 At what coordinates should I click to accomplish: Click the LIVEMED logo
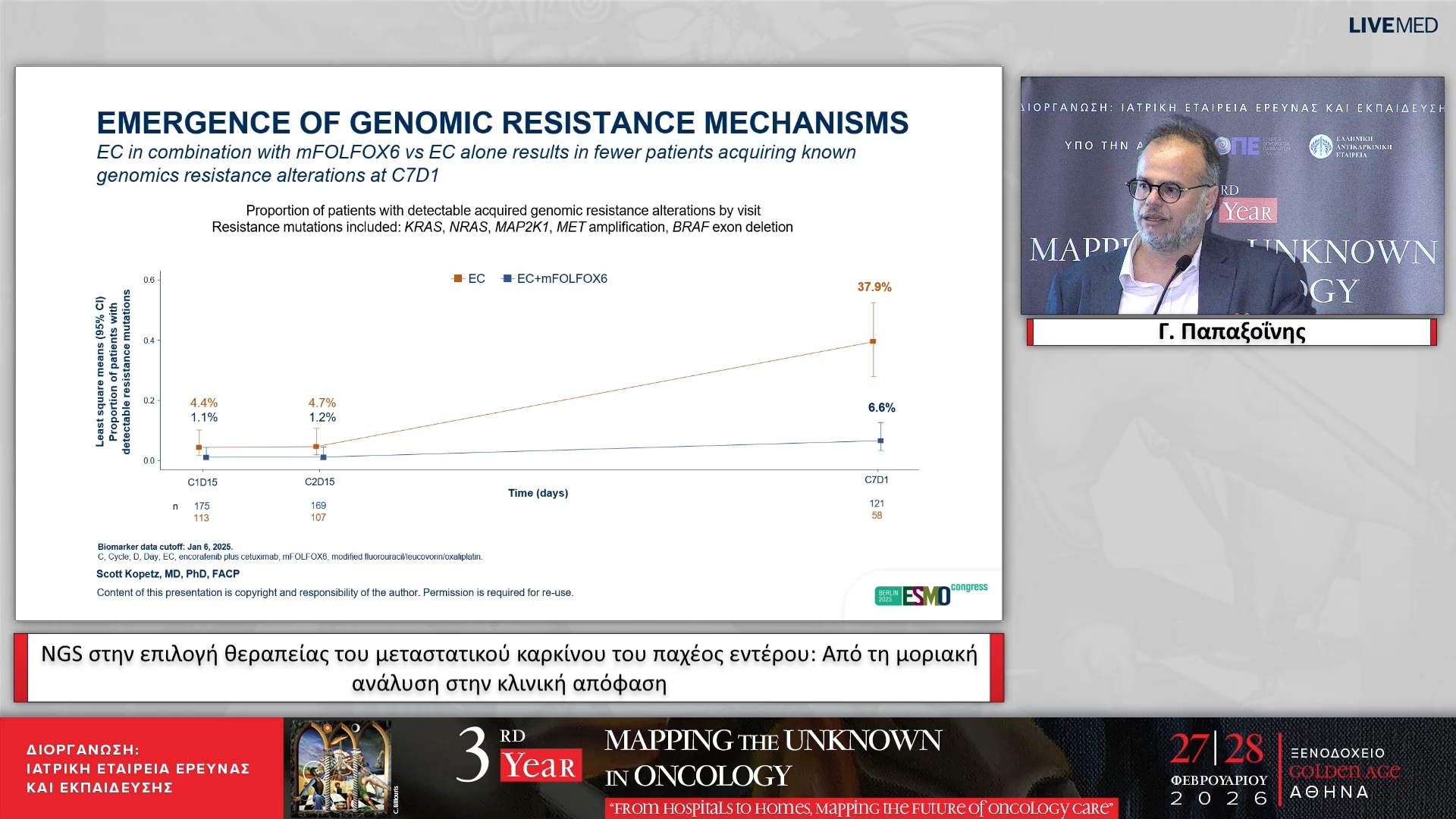tap(1392, 26)
